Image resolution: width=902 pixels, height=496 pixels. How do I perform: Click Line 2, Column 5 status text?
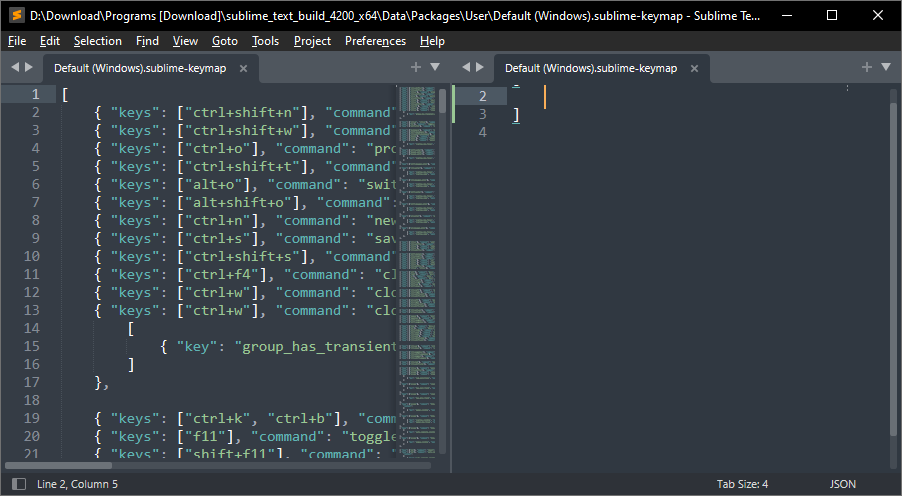tap(77, 484)
